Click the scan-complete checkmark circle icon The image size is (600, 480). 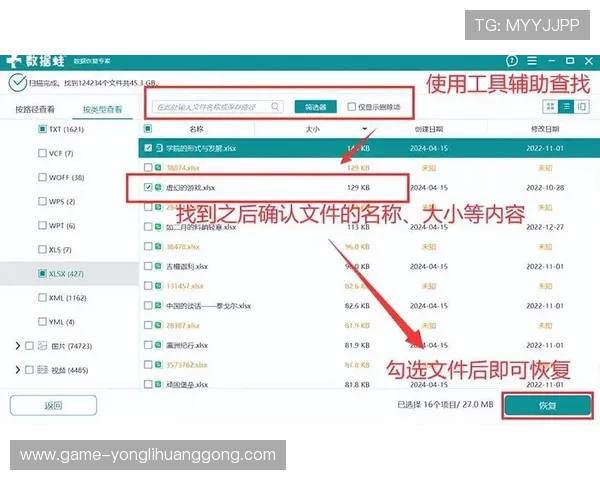pos(17,82)
